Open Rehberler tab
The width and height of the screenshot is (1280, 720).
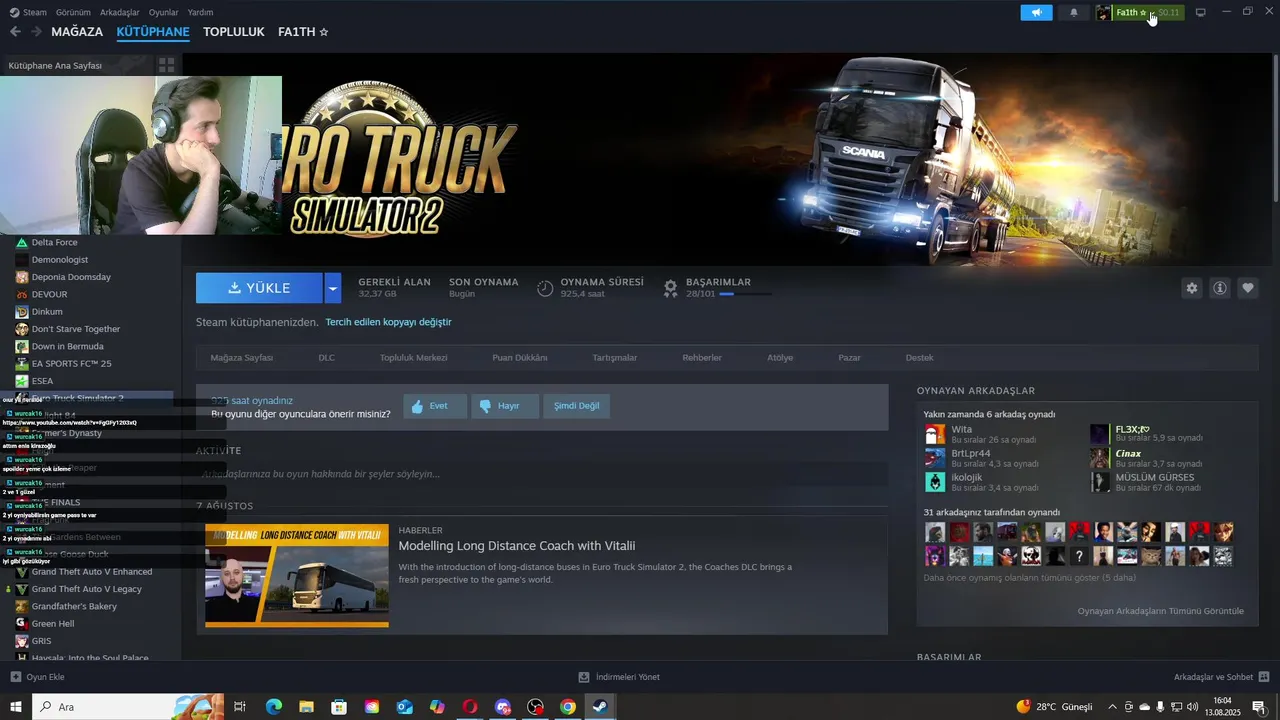[x=702, y=358]
